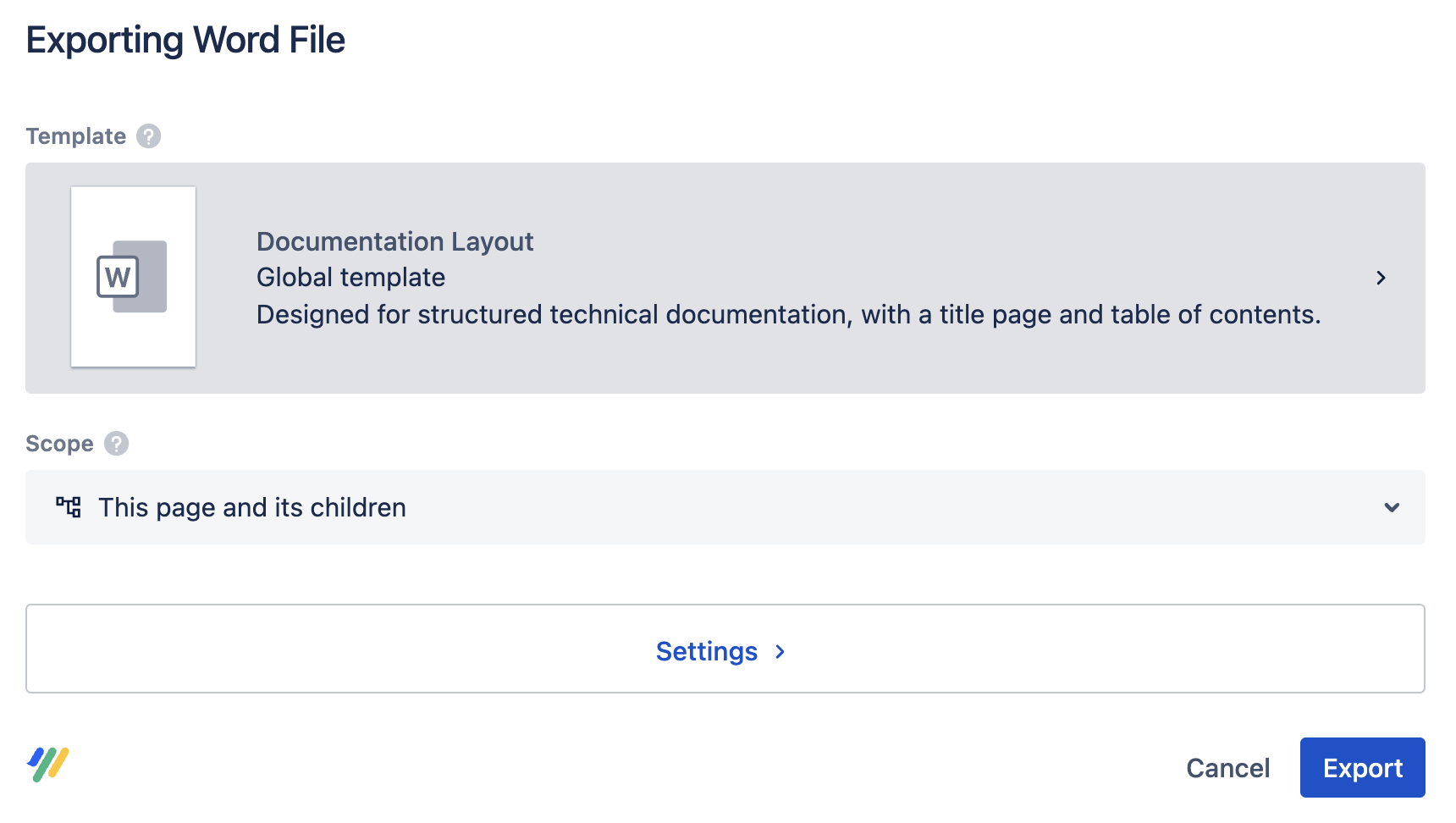
Task: Click the colorful striped logo icon
Action: pyautogui.click(x=48, y=765)
